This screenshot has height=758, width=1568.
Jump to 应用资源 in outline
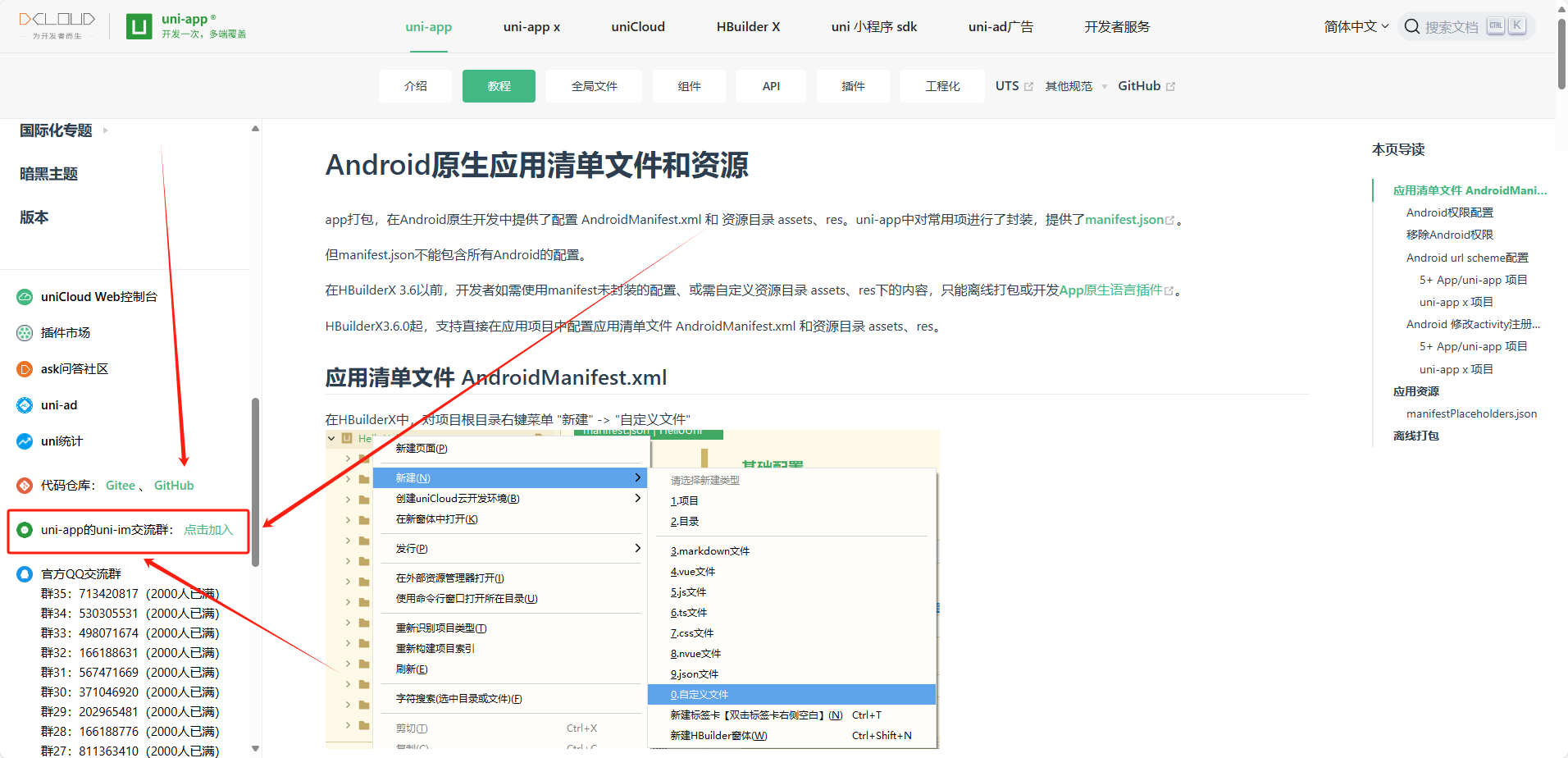[x=1415, y=391]
